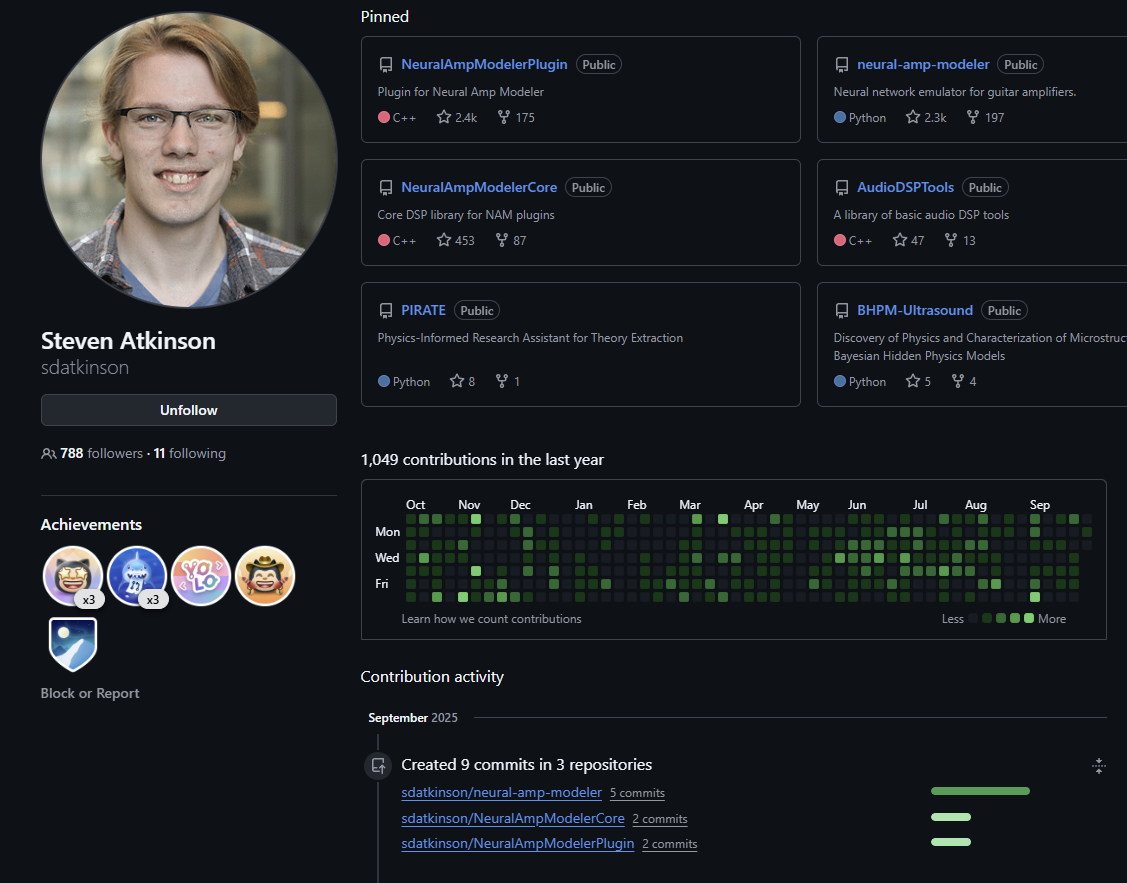
Task: Click the 'Created 9 commits in 3 repositories' text
Action: (526, 765)
